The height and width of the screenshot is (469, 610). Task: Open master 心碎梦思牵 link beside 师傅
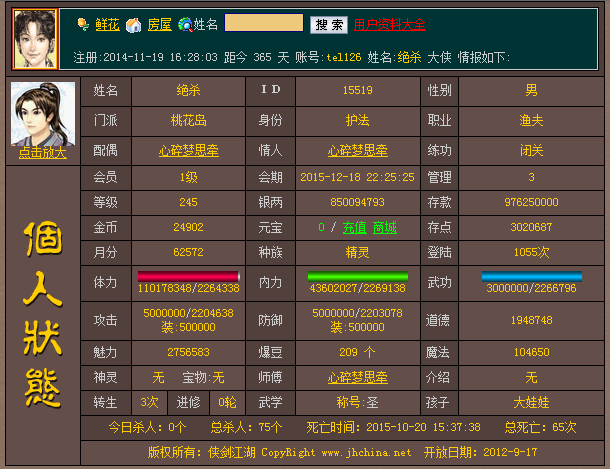(x=358, y=378)
